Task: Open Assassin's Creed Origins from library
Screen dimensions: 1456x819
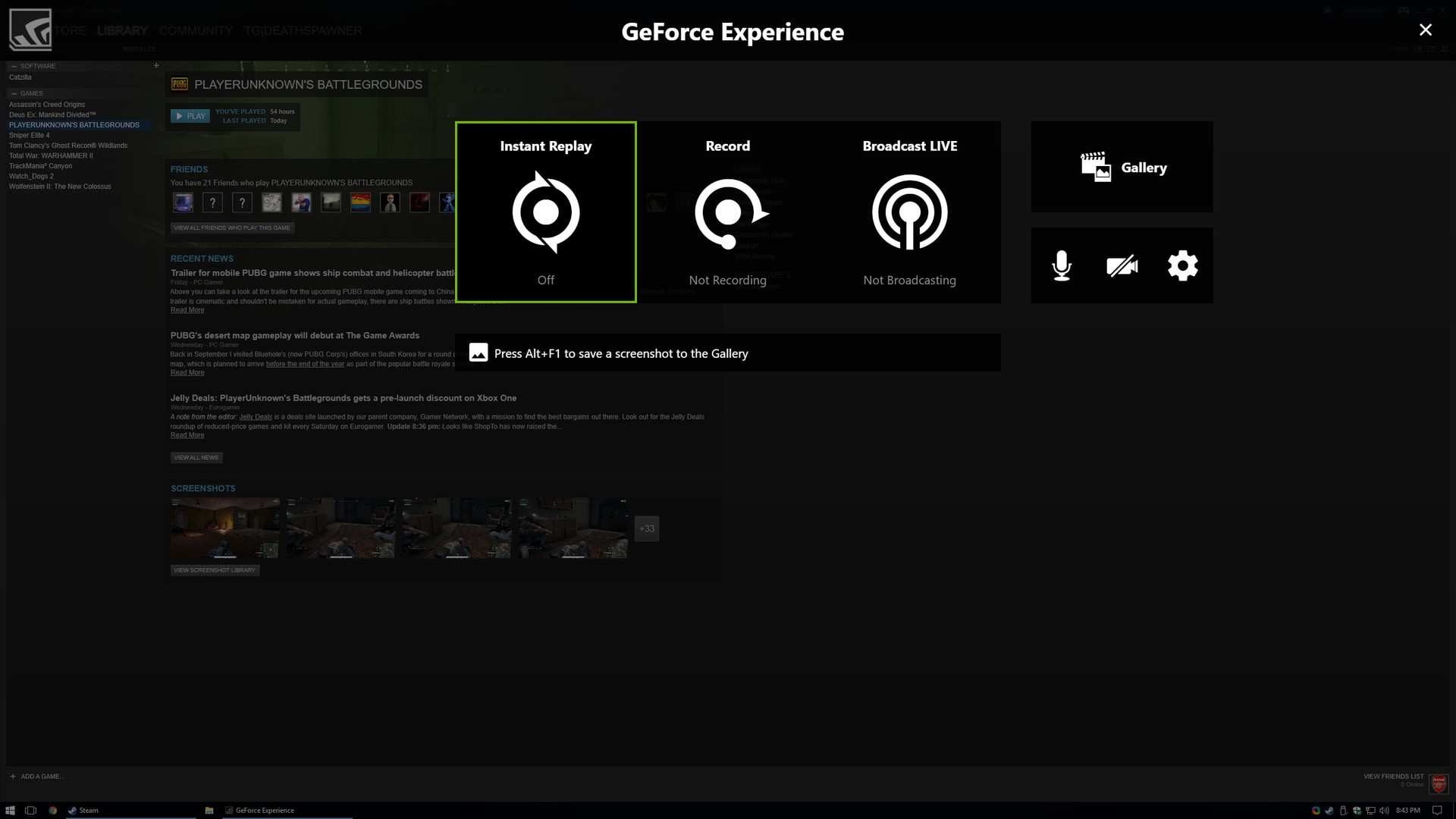Action: [46, 104]
